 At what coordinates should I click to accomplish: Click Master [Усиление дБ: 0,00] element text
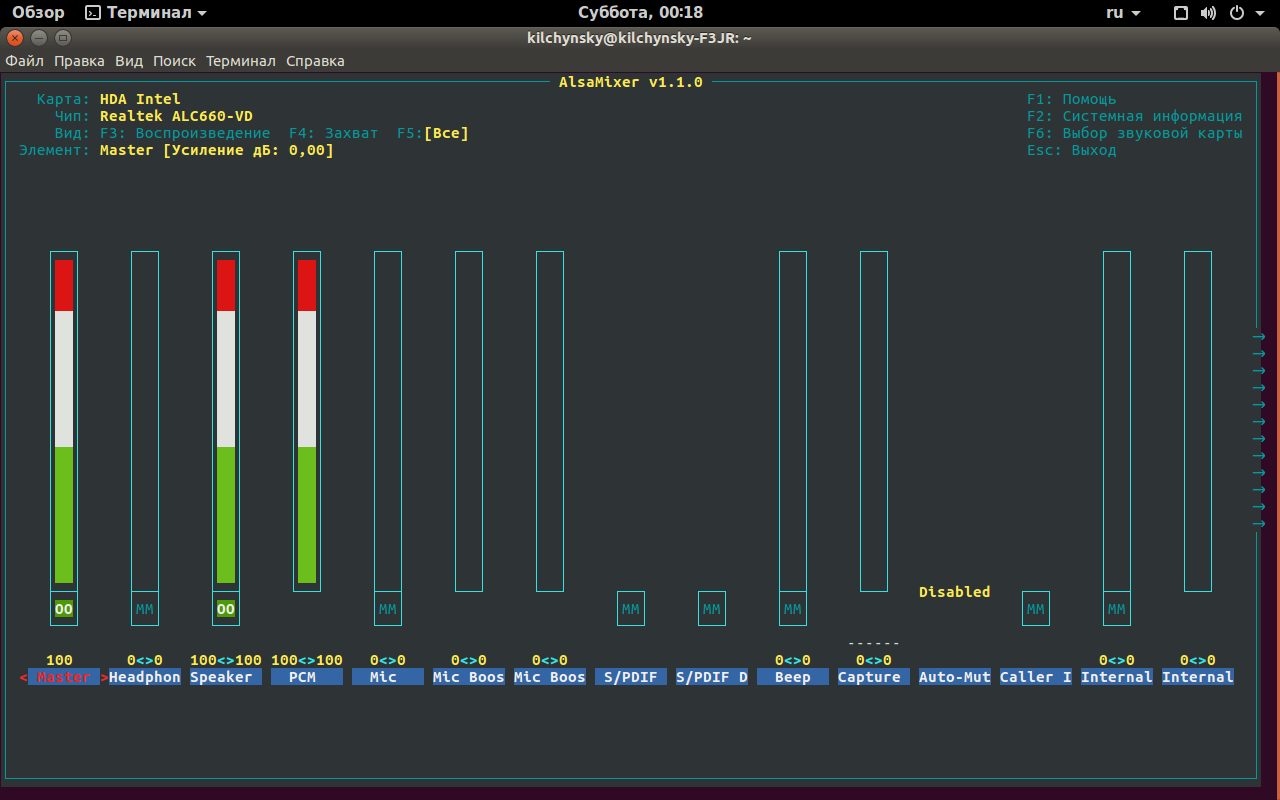217,150
